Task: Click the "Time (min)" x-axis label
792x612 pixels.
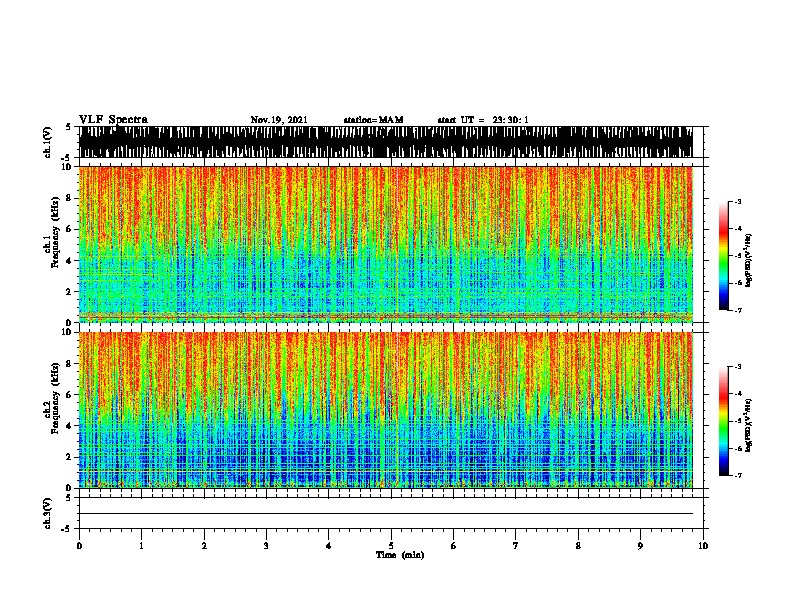Action: click(400, 555)
